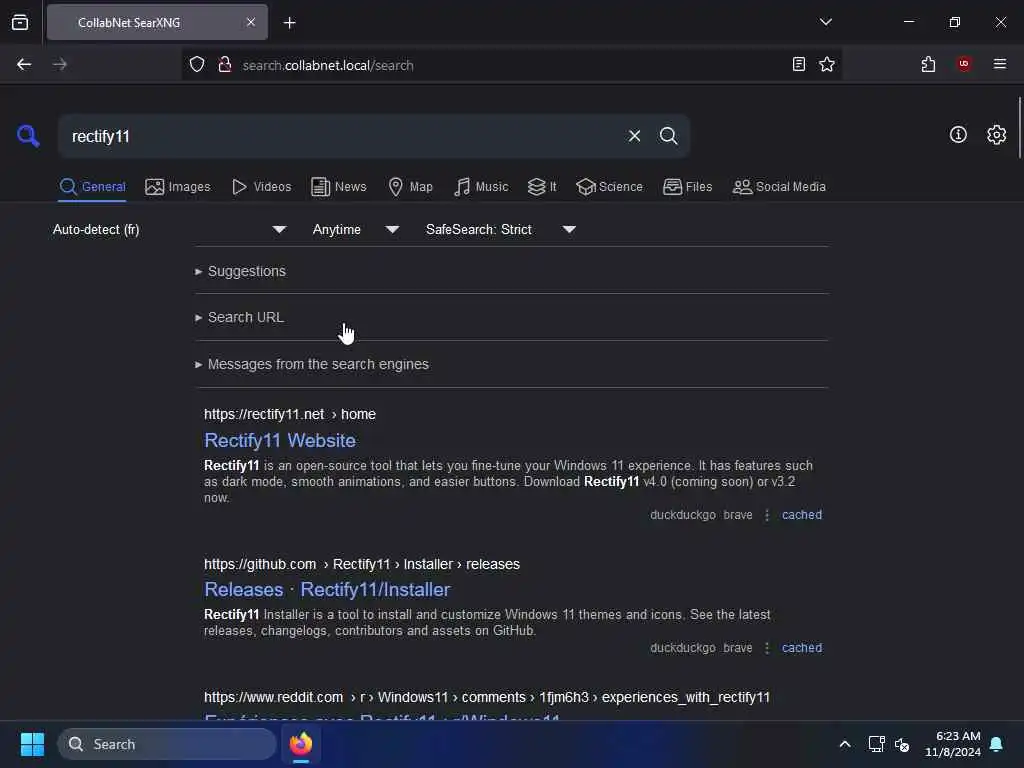Click duckduckgo label on Rectify11 Website result

[682, 515]
